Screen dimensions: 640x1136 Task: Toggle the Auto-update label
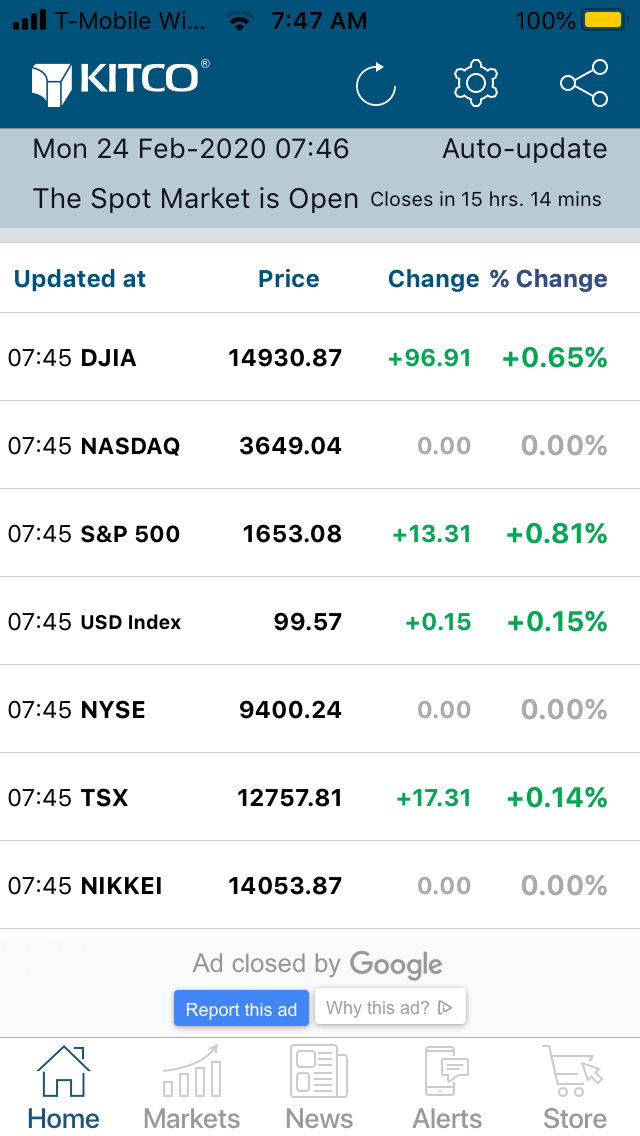[x=525, y=149]
